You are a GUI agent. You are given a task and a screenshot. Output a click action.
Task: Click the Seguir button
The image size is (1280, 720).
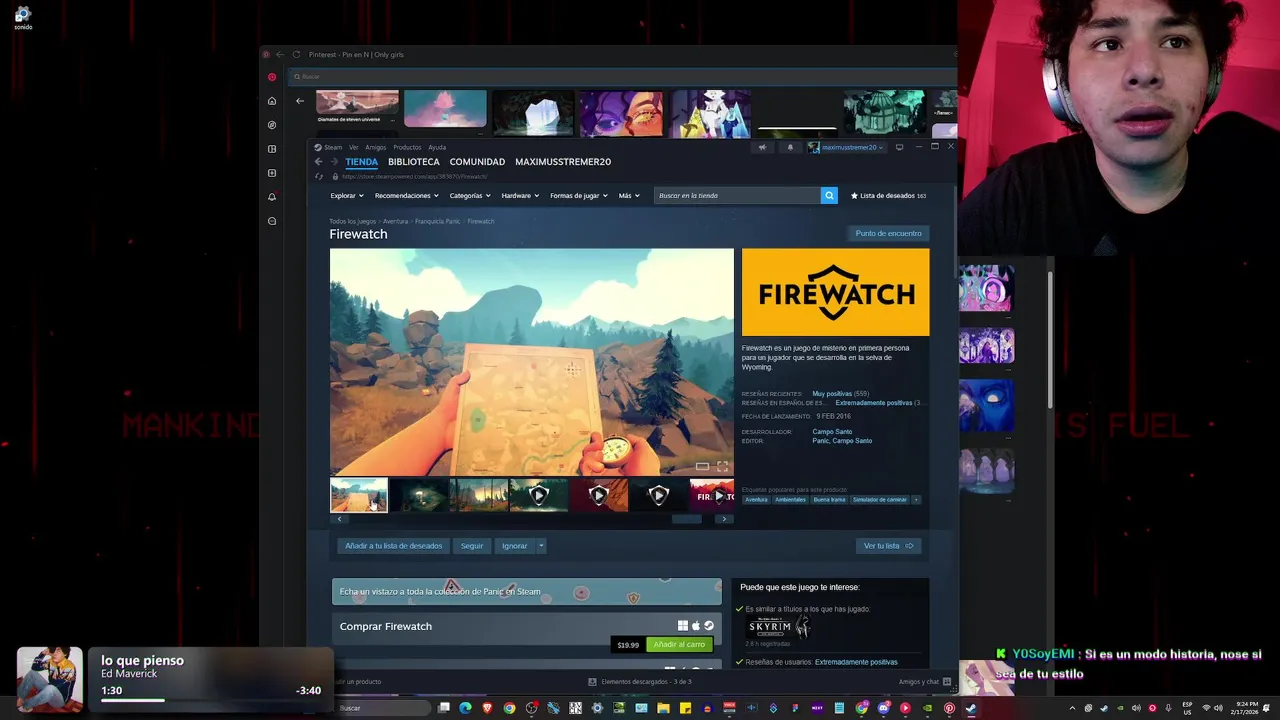click(x=472, y=546)
